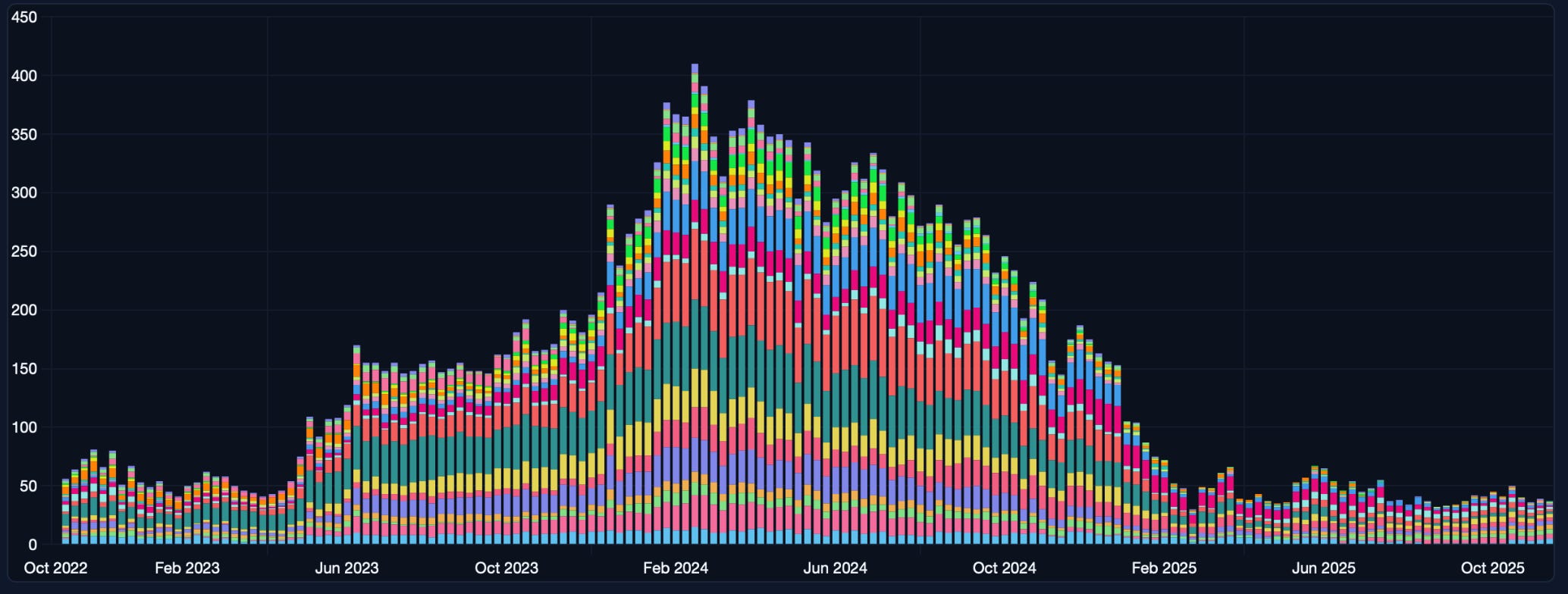
Task: Click the '200' y-axis value
Action: (24, 311)
